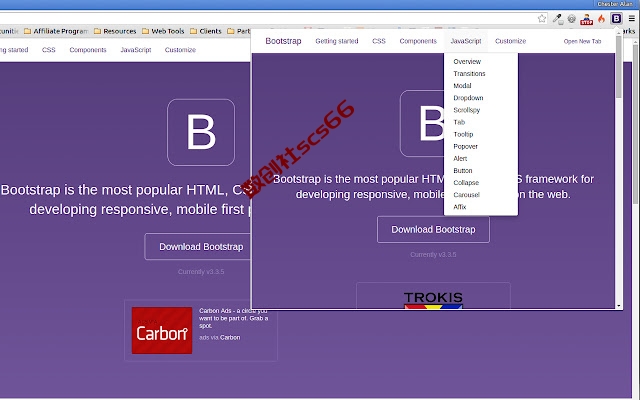Click the Bootstrap B logo on background page
The image size is (640, 400).
click(201, 132)
